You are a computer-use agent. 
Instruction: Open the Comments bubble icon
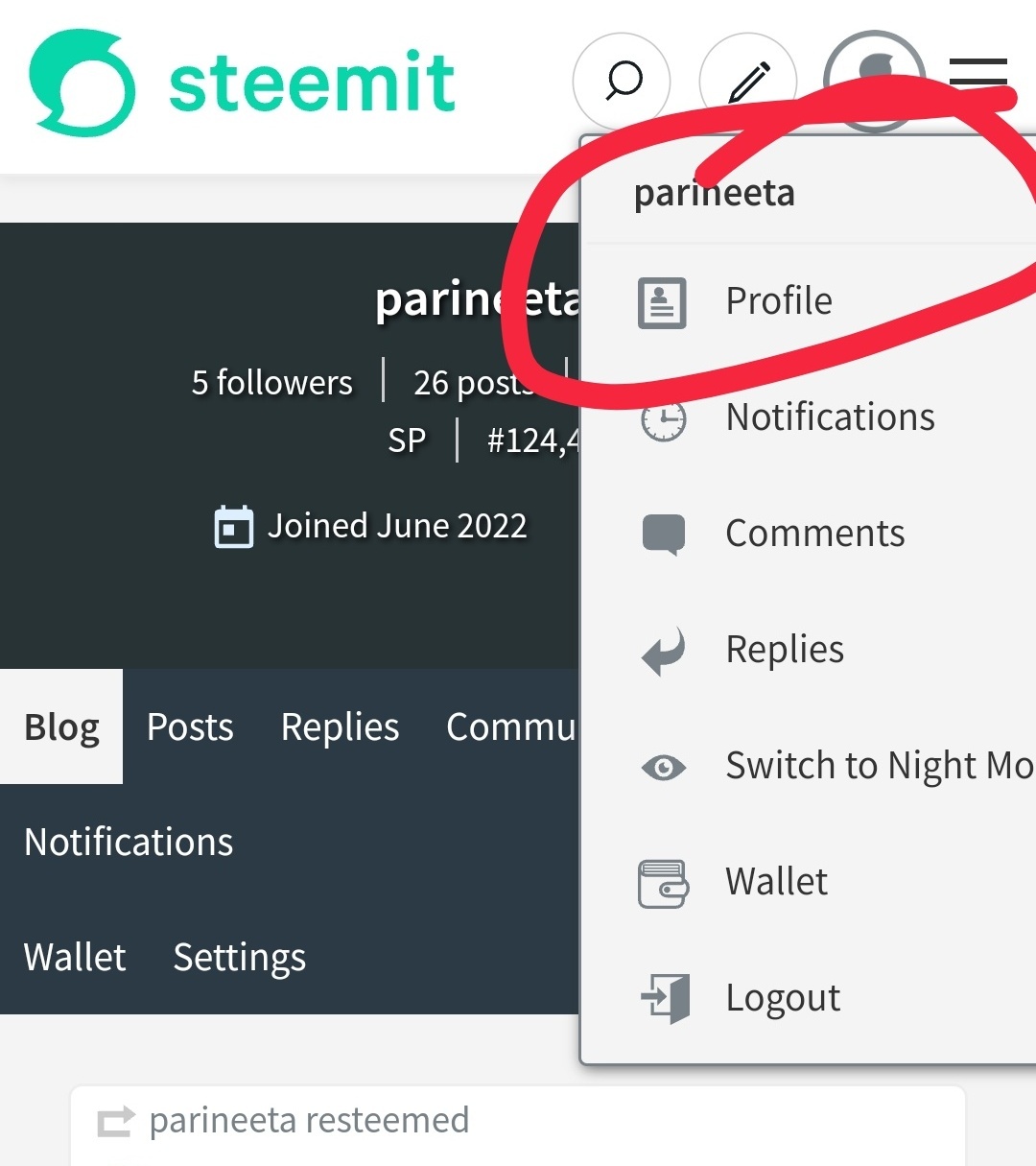coord(664,535)
